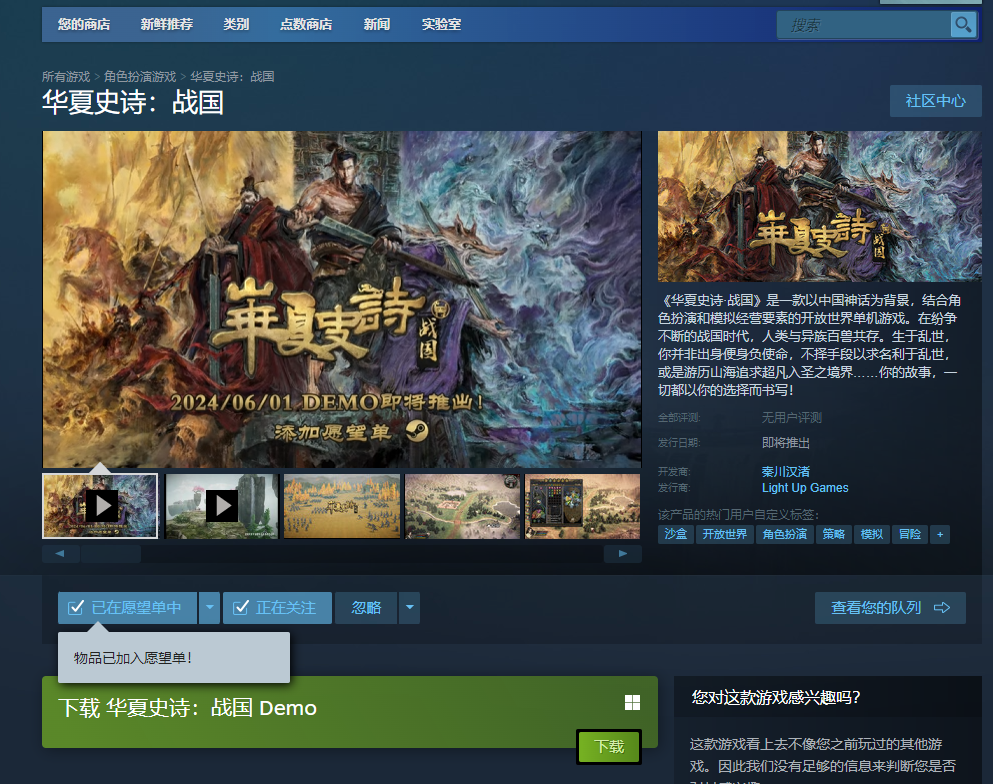
Task: Play the second video thumbnail
Action: (222, 506)
